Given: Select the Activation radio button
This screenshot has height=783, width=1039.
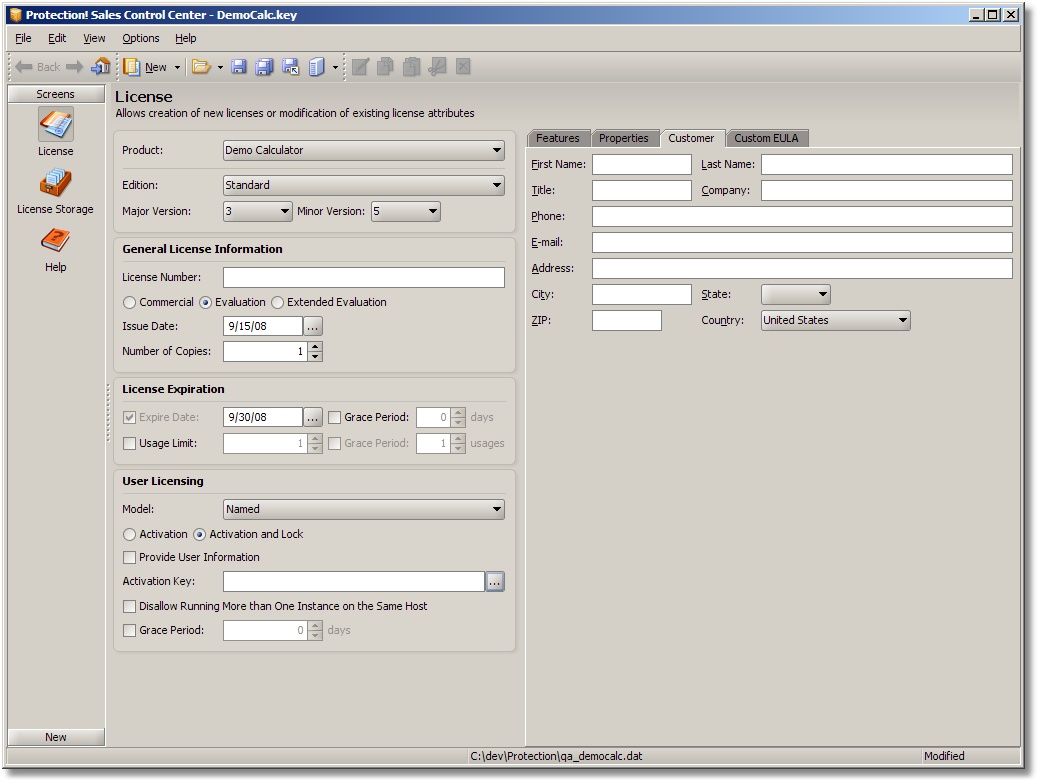Looking at the screenshot, I should coord(130,535).
